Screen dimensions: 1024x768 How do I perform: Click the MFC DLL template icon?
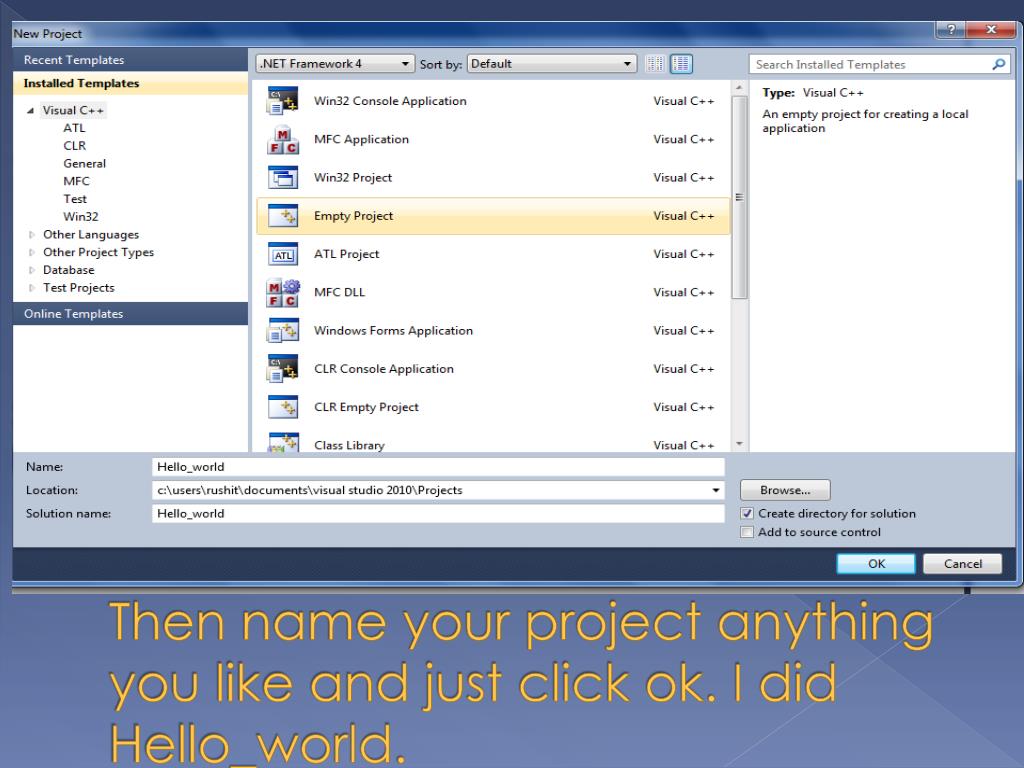point(283,293)
